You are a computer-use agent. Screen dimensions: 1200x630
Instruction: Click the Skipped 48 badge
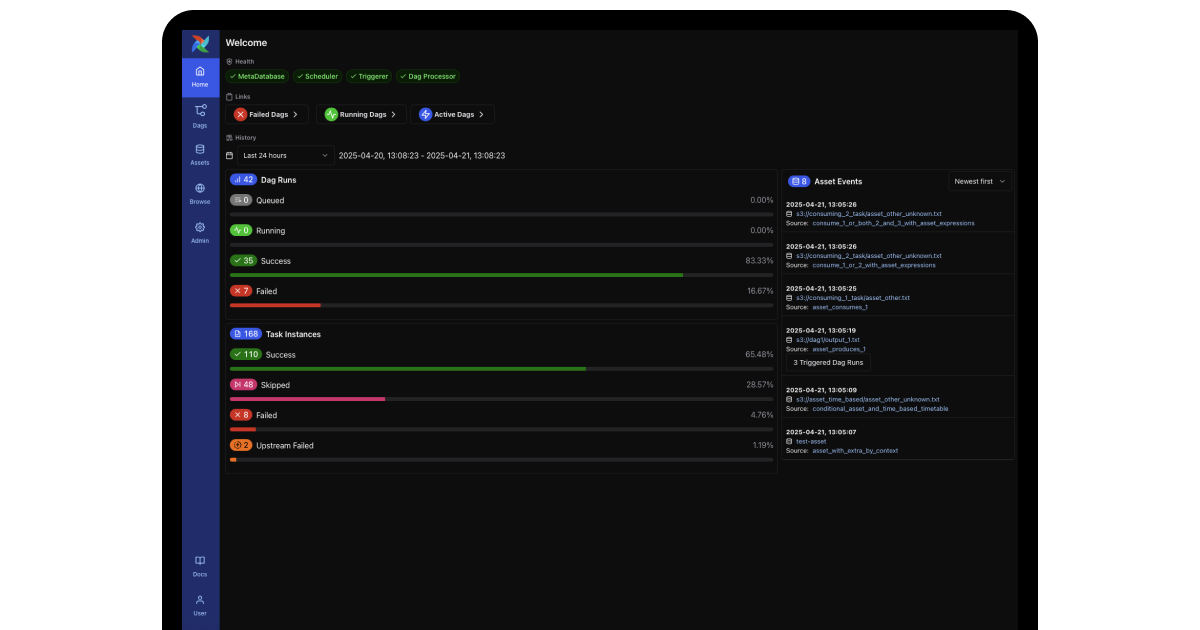[243, 384]
